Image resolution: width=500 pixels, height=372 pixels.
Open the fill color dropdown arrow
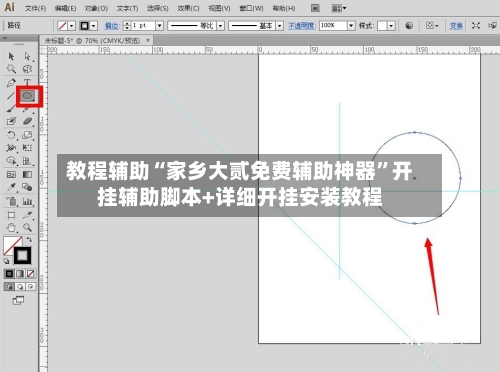(x=72, y=26)
